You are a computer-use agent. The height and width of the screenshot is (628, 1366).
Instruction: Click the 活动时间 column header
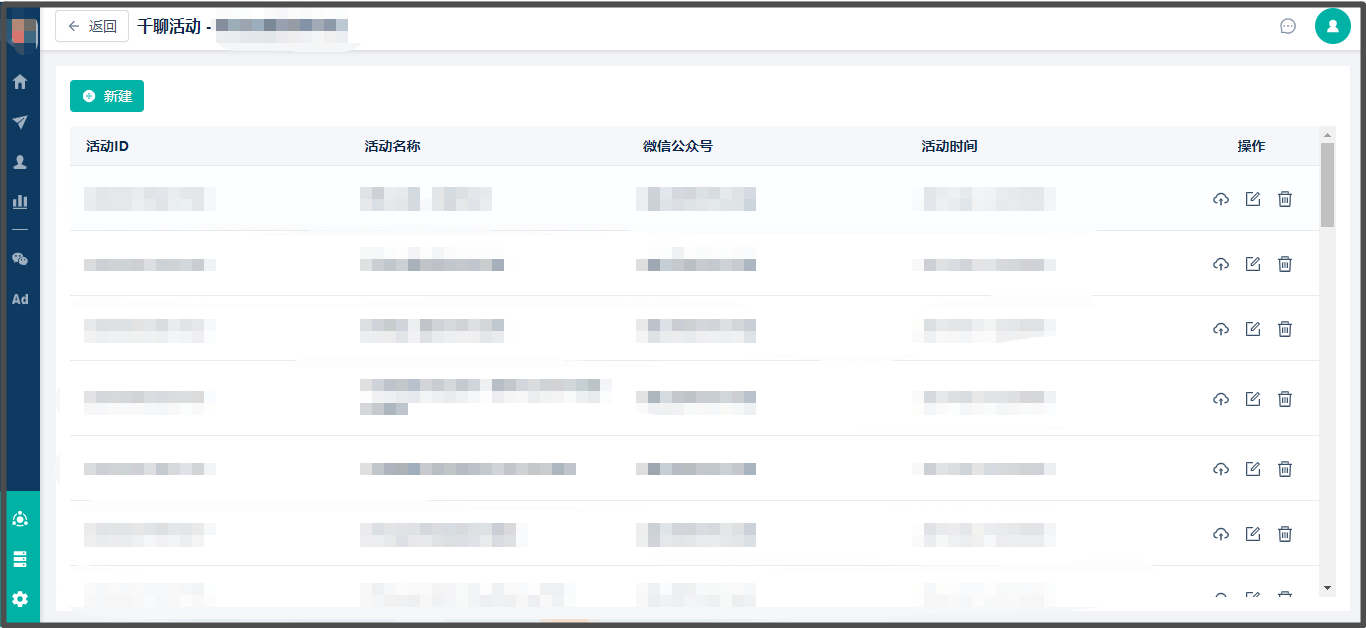coord(949,146)
